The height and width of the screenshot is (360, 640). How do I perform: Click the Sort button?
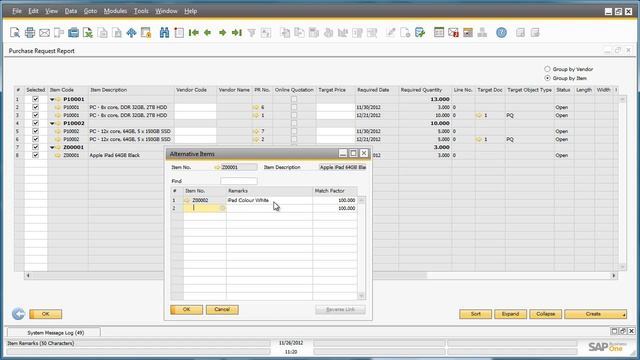(476, 314)
